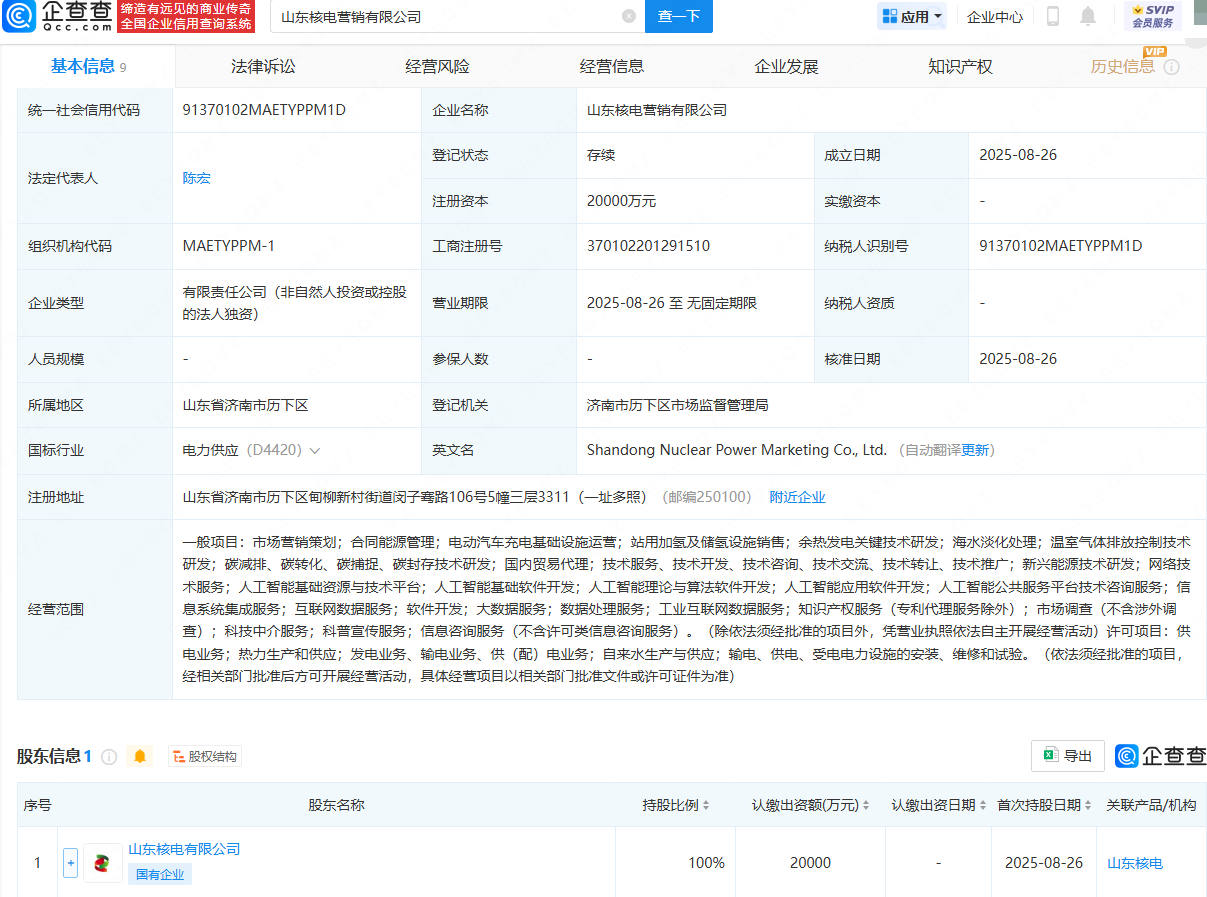Clear the search box with the X icon
Viewport: 1207px width, 897px height.
(628, 16)
